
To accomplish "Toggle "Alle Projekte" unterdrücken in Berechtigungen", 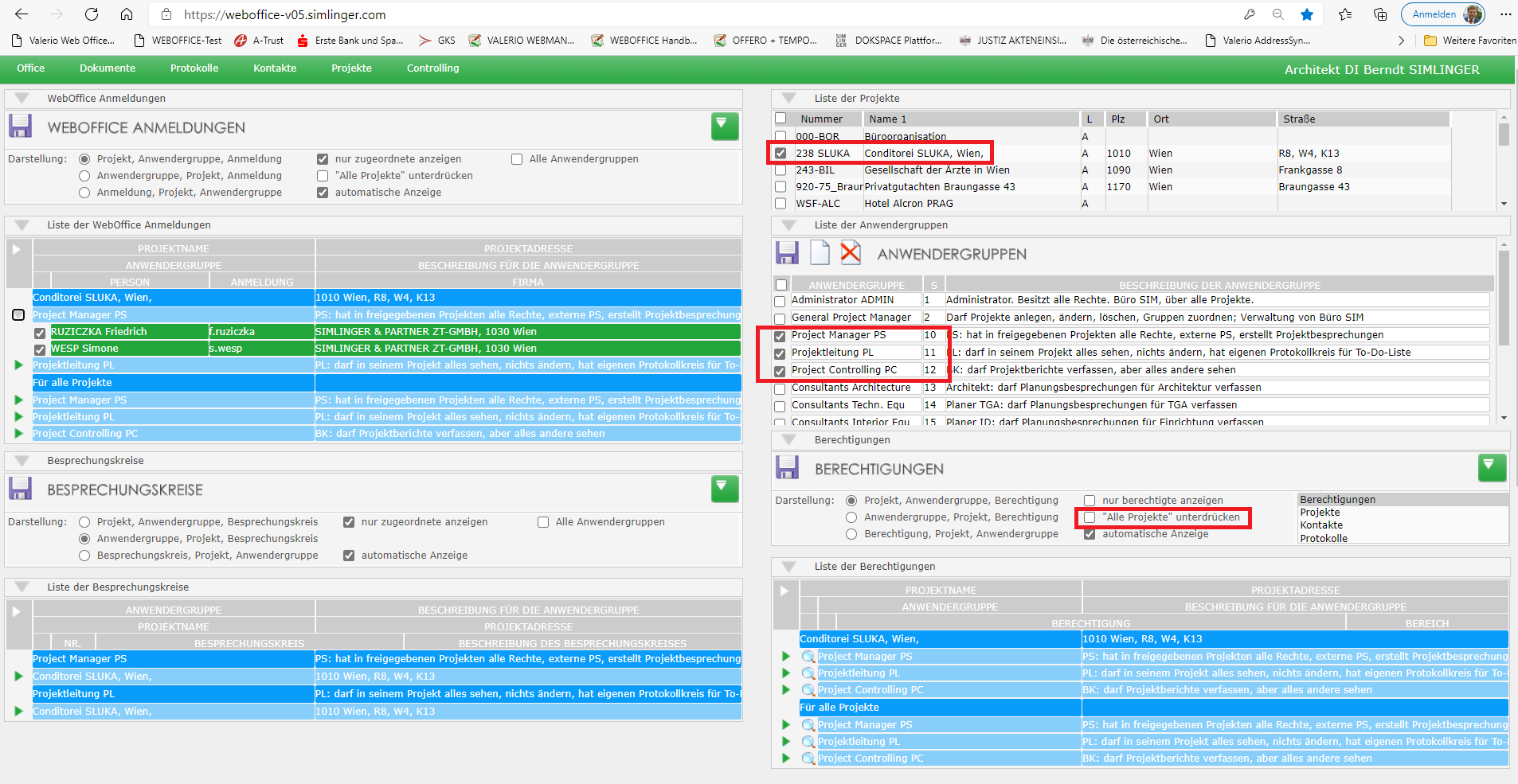I will click(x=1090, y=517).
